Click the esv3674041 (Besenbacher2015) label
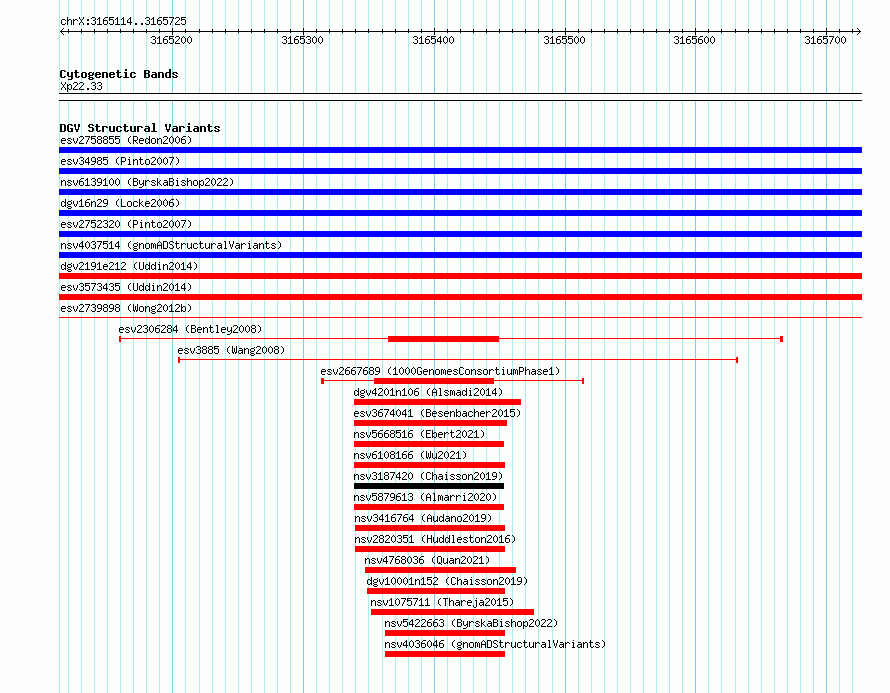This screenshot has width=890, height=693. [x=437, y=413]
